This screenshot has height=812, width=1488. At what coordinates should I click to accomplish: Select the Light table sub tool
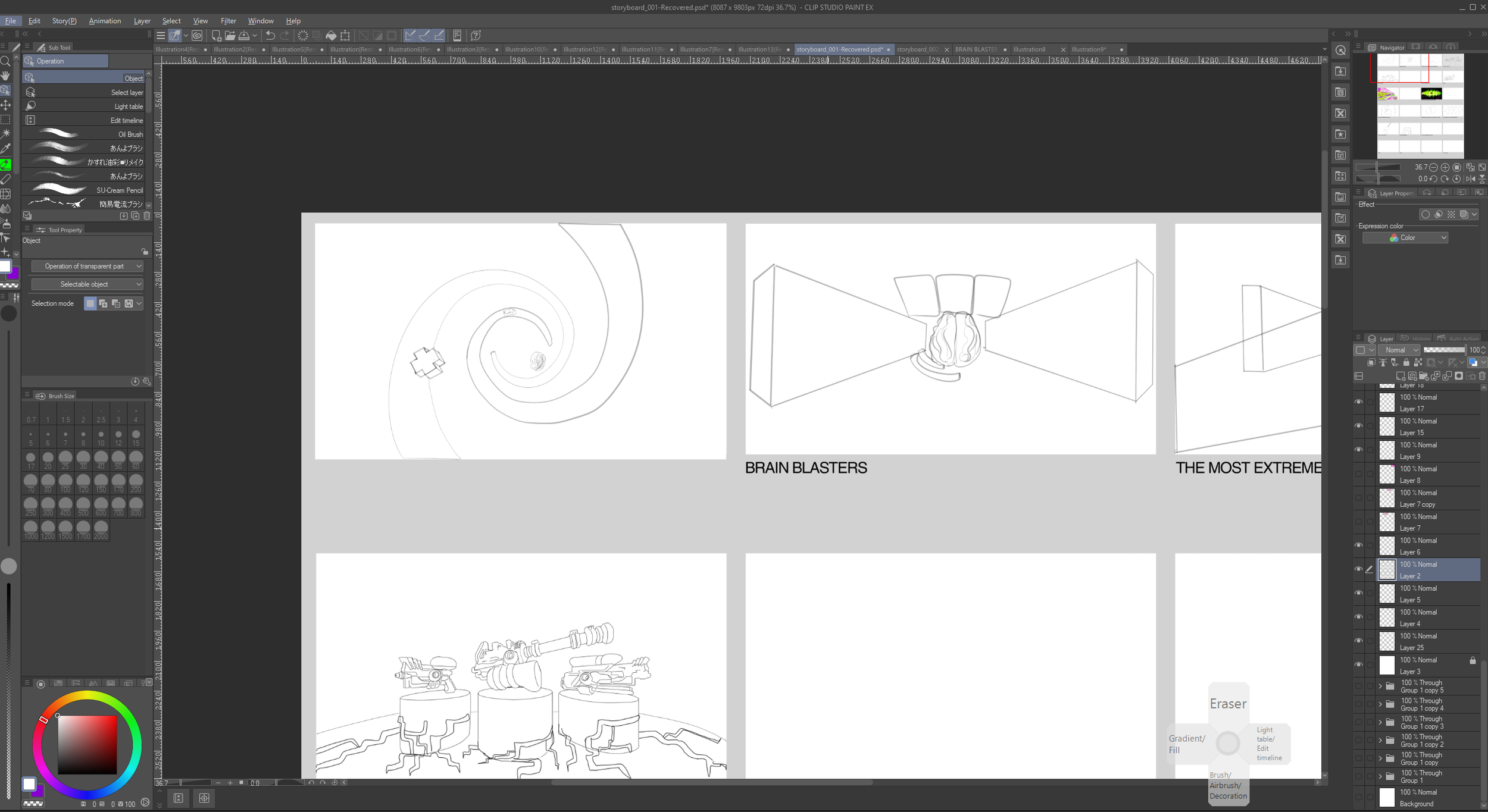click(x=84, y=106)
